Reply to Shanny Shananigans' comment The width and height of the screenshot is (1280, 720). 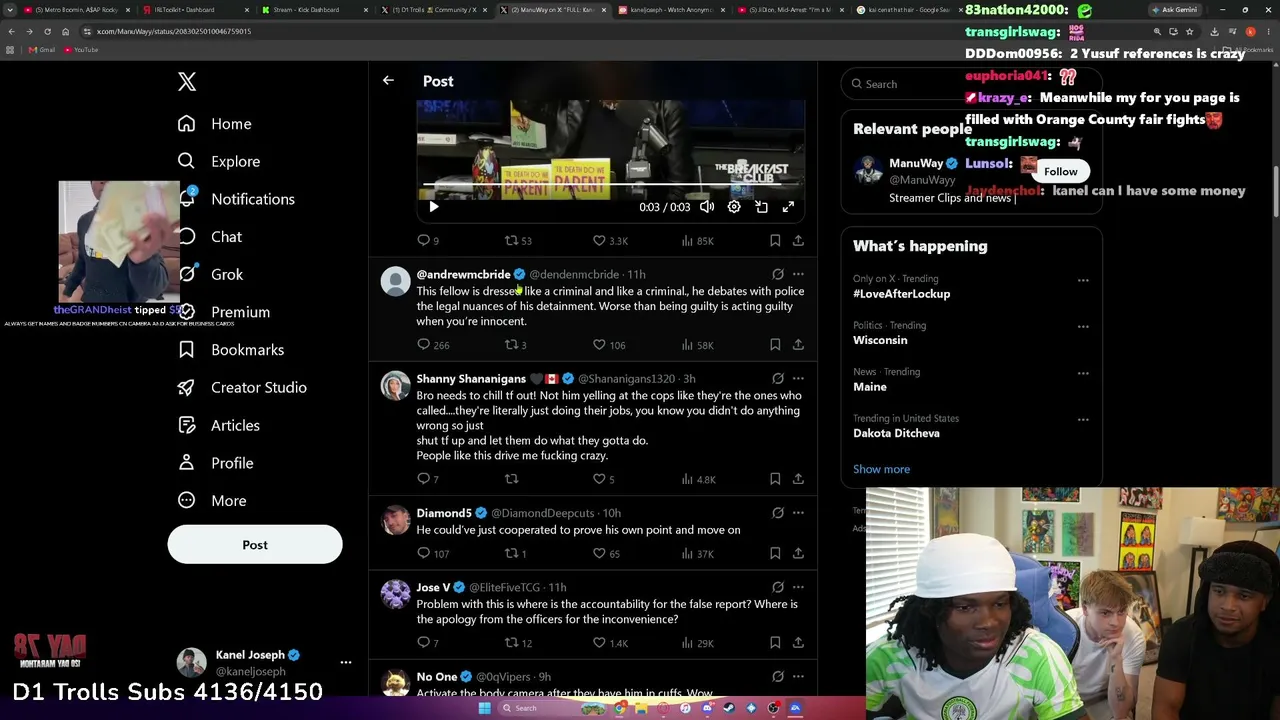tap(427, 479)
